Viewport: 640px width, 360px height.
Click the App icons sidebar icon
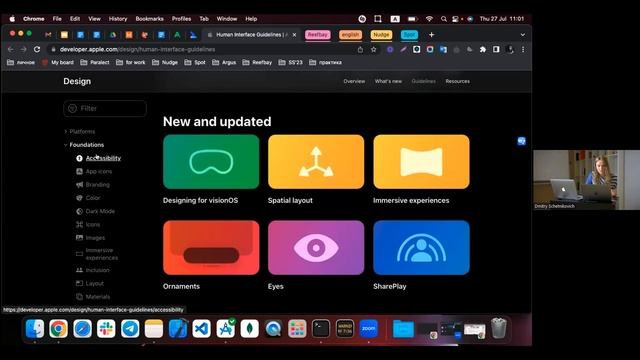point(79,171)
